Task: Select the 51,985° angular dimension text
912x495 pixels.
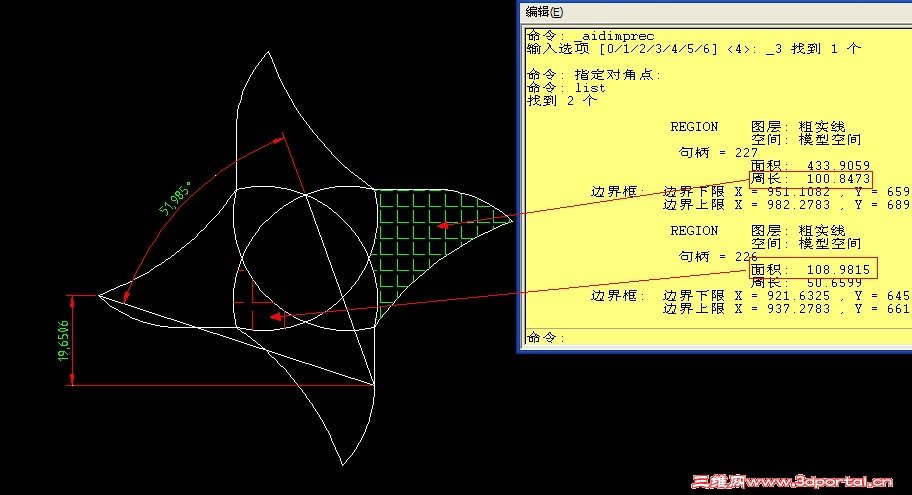Action: (x=176, y=199)
